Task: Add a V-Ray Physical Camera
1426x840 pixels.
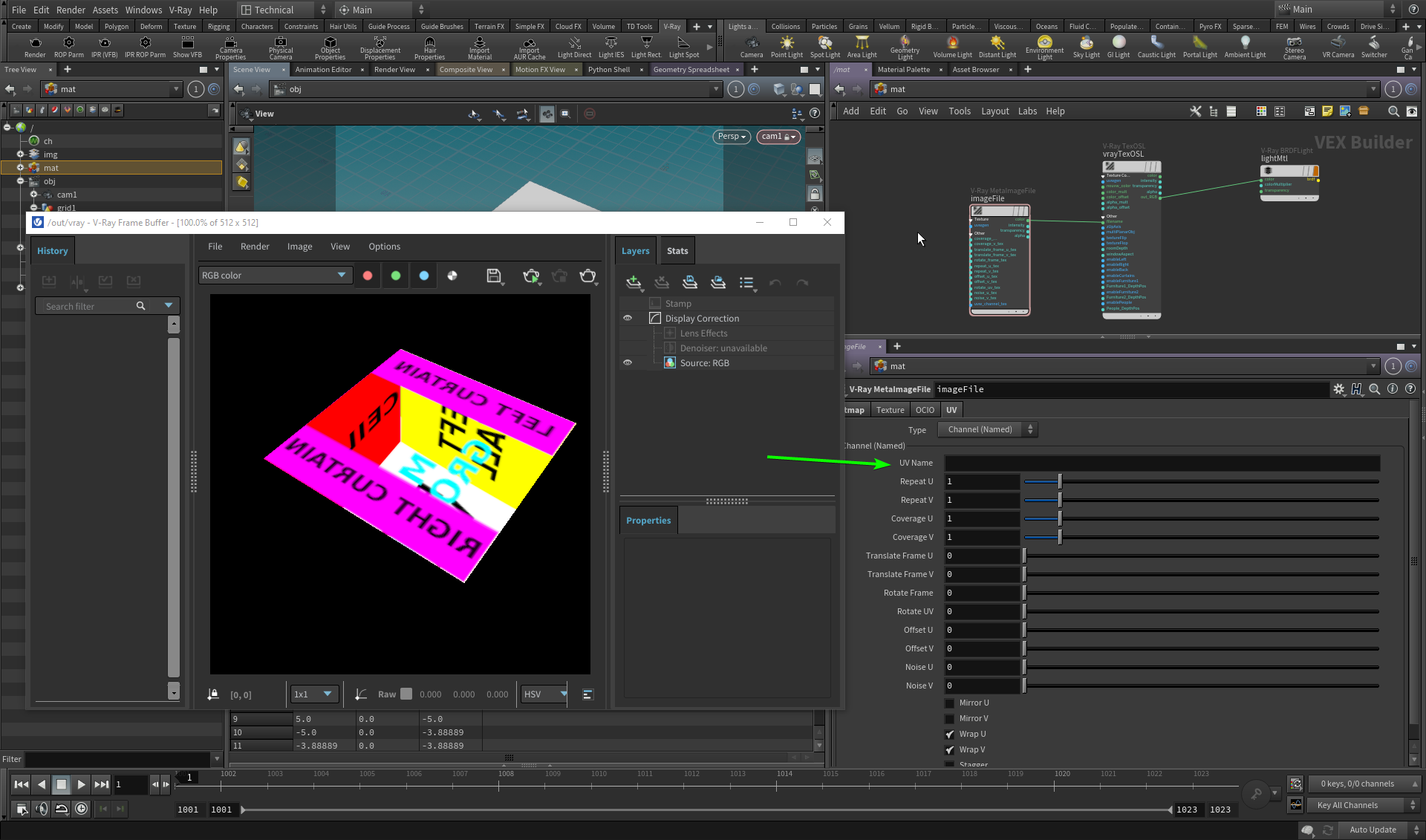Action: [x=281, y=48]
